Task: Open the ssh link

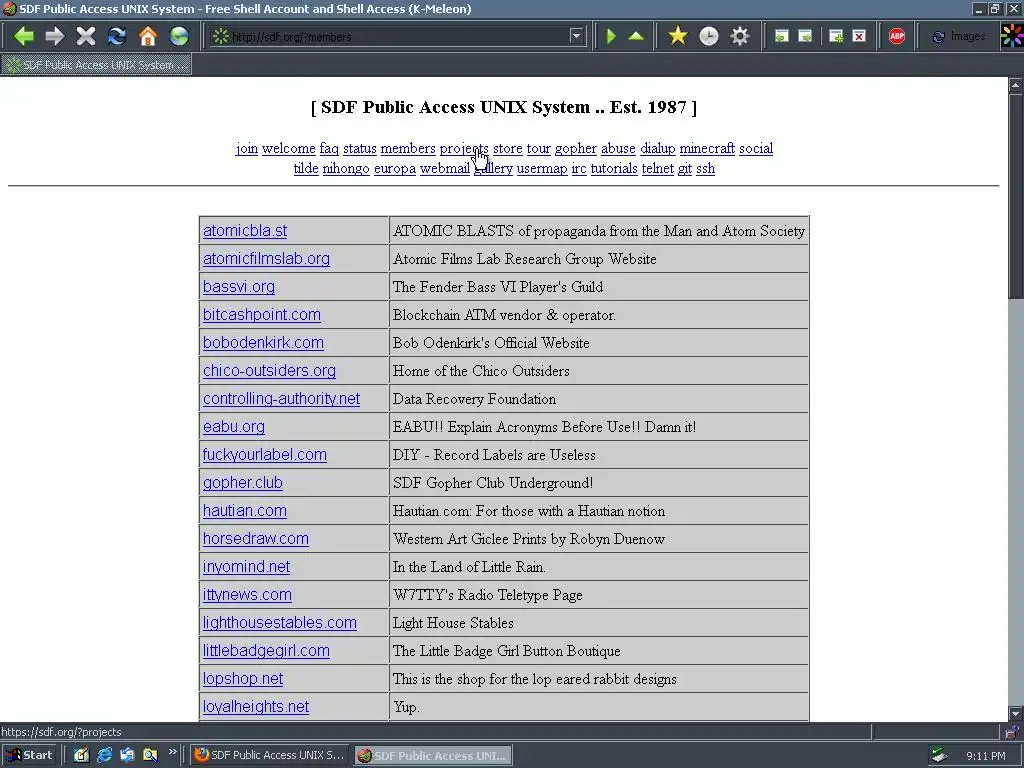Action: coord(705,168)
